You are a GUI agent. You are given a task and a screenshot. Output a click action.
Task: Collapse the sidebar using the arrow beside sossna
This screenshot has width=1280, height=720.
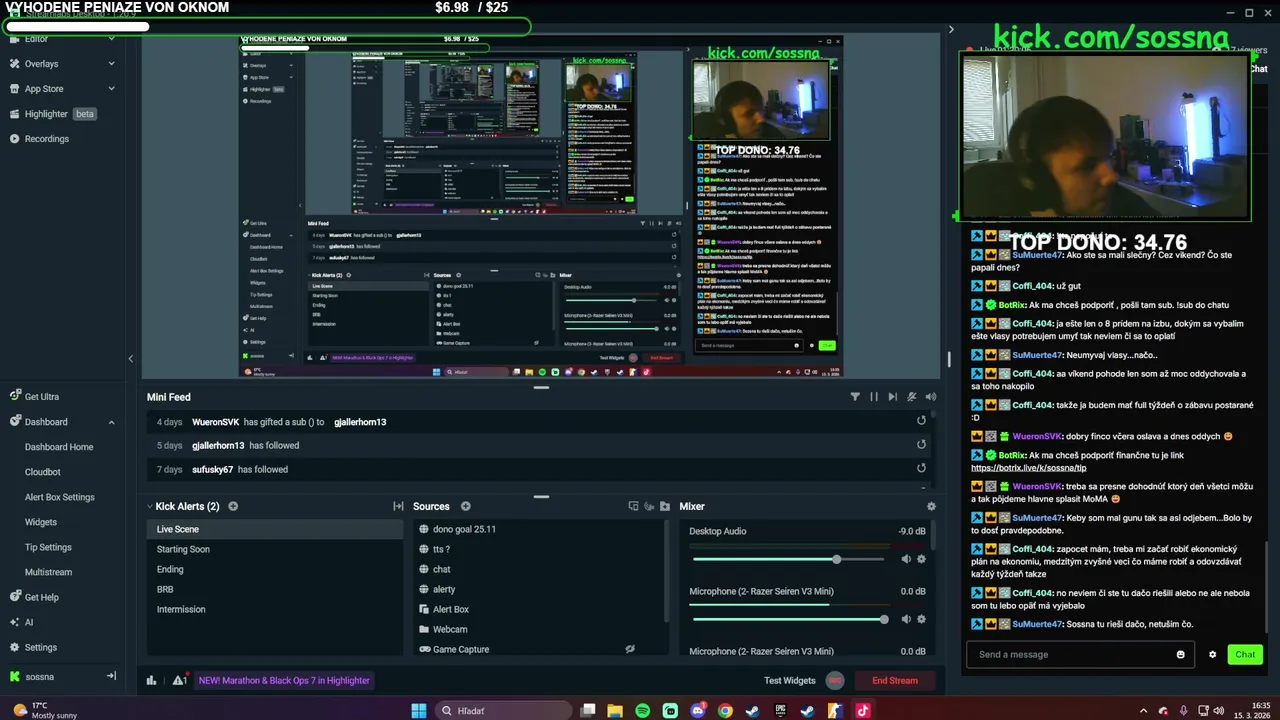click(111, 676)
